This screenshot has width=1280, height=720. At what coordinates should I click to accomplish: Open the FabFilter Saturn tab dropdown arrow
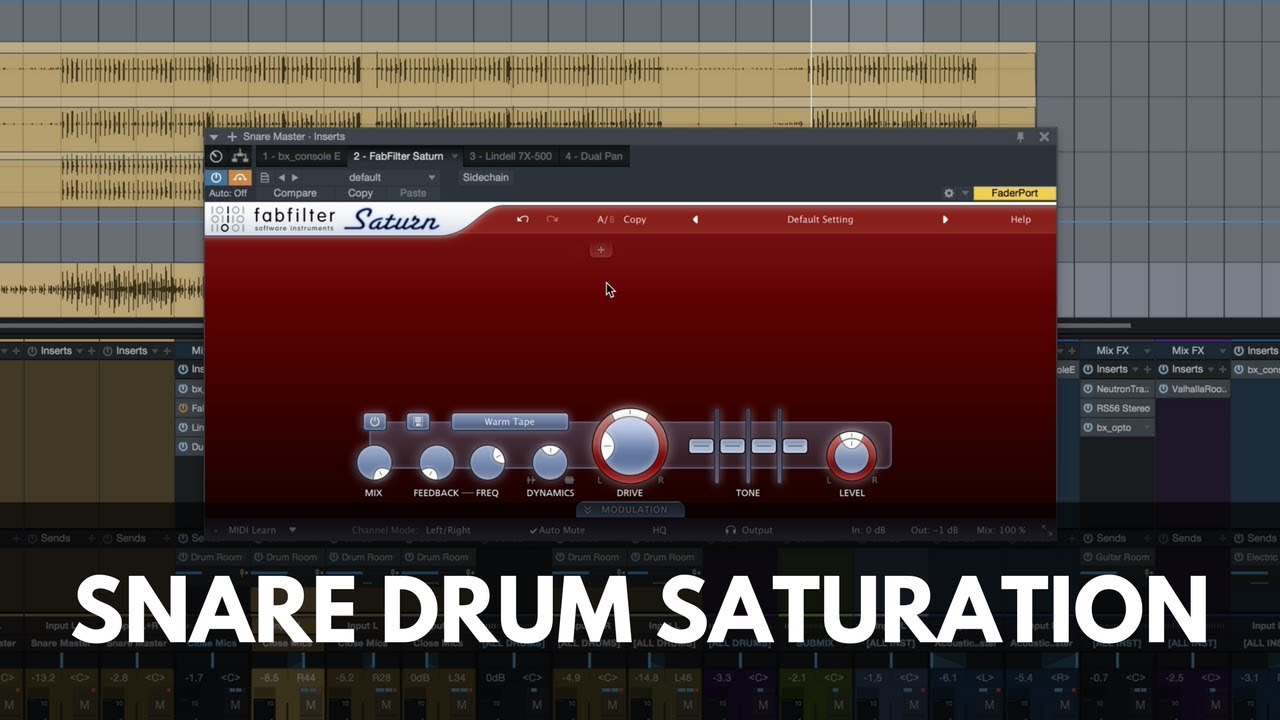pos(455,156)
